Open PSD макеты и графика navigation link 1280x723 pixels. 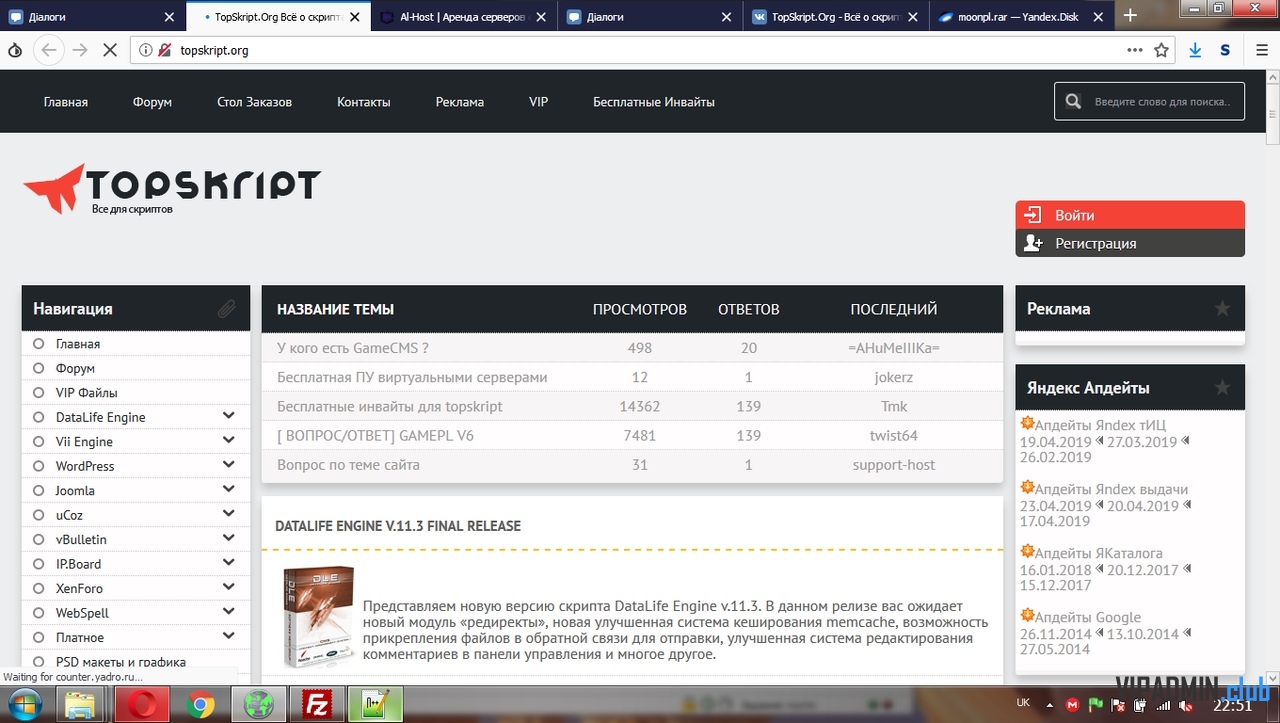click(x=121, y=661)
